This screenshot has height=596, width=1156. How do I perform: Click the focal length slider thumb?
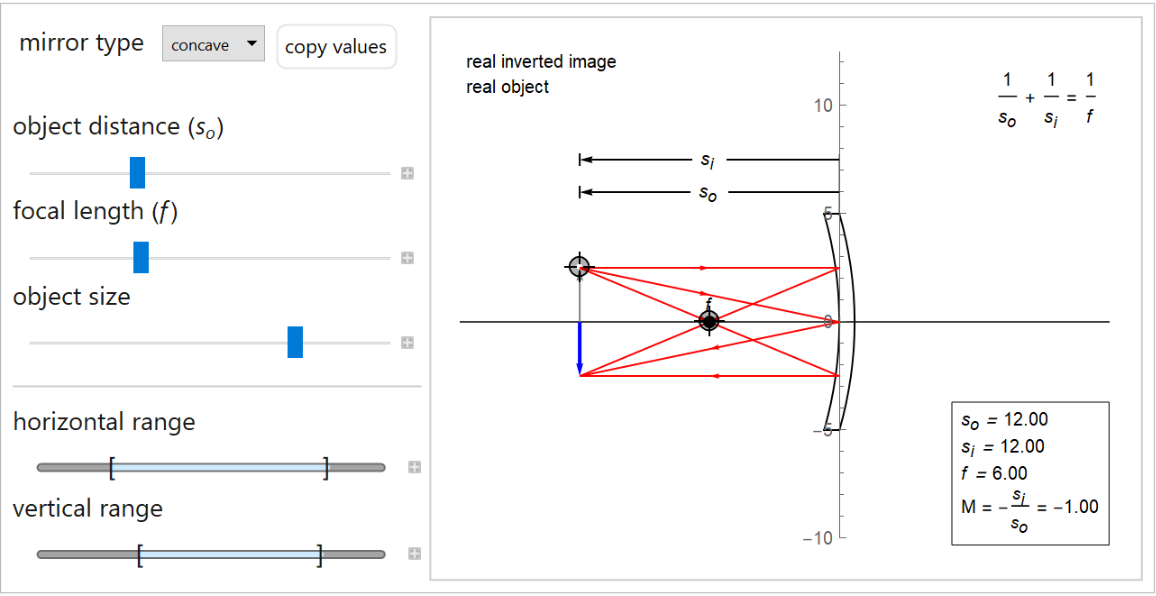[141, 257]
